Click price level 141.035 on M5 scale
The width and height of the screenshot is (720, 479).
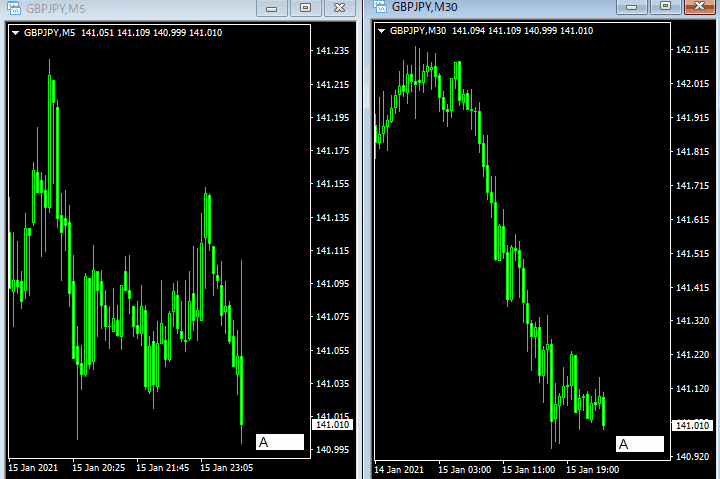(332, 383)
